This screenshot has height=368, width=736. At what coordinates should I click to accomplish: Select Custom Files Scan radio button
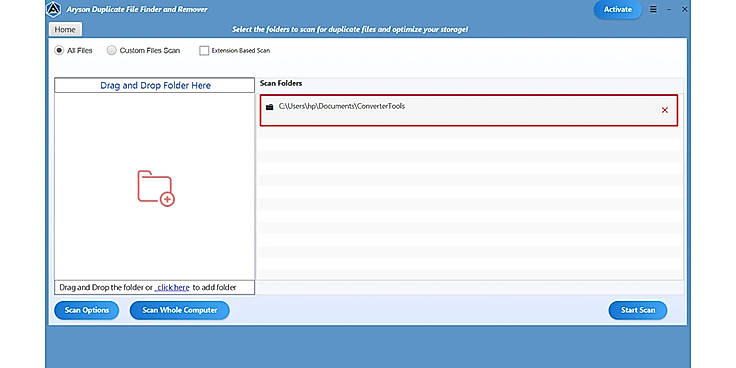111,50
